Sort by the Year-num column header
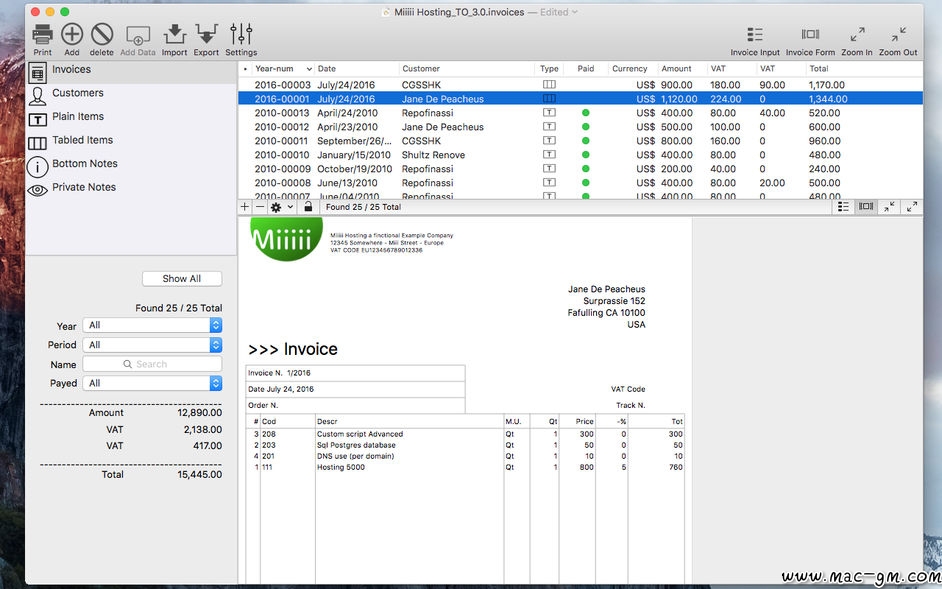942x589 pixels. click(282, 69)
